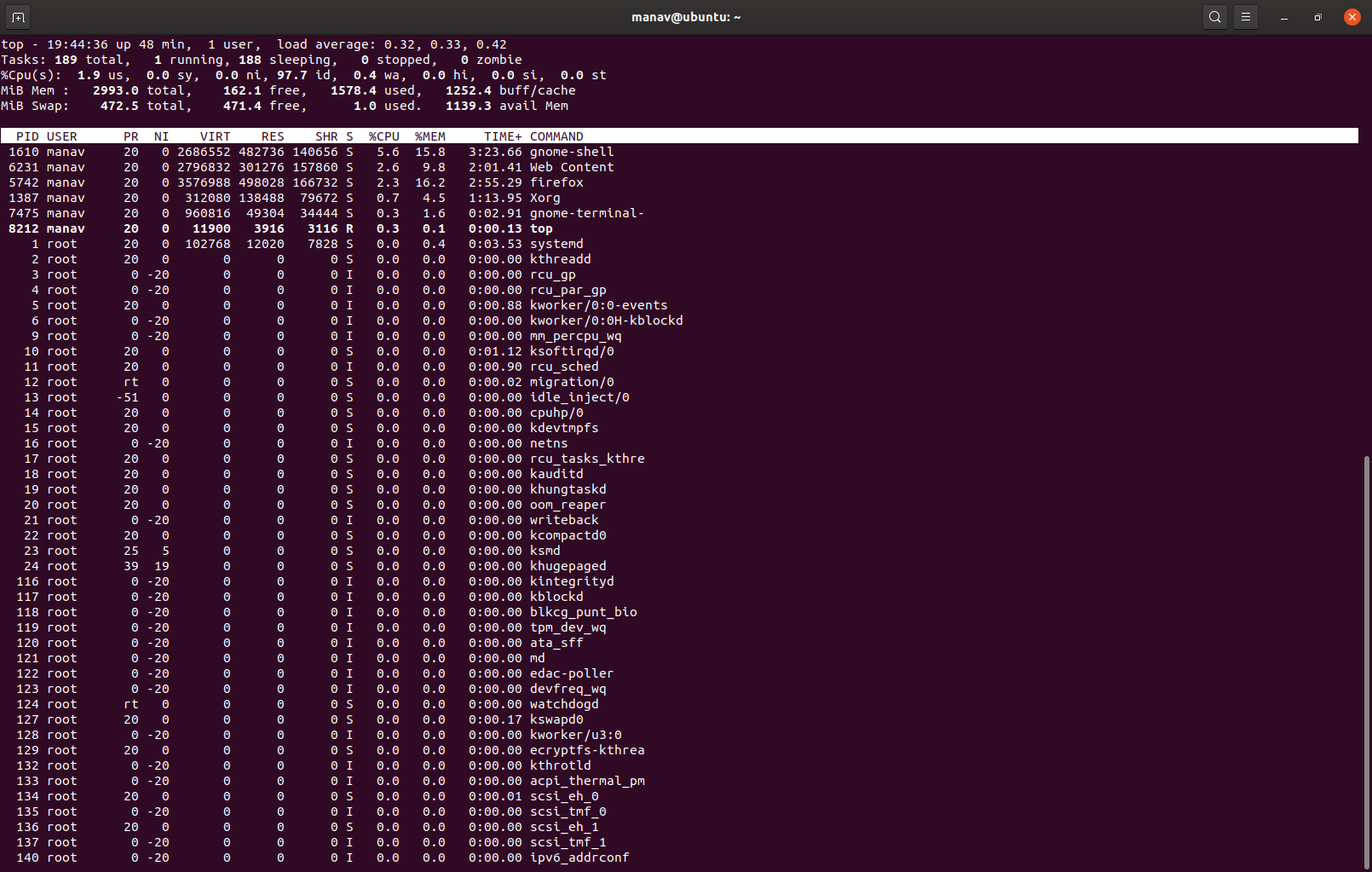Click the PID column header
The width and height of the screenshot is (1372, 872).
pyautogui.click(x=27, y=136)
